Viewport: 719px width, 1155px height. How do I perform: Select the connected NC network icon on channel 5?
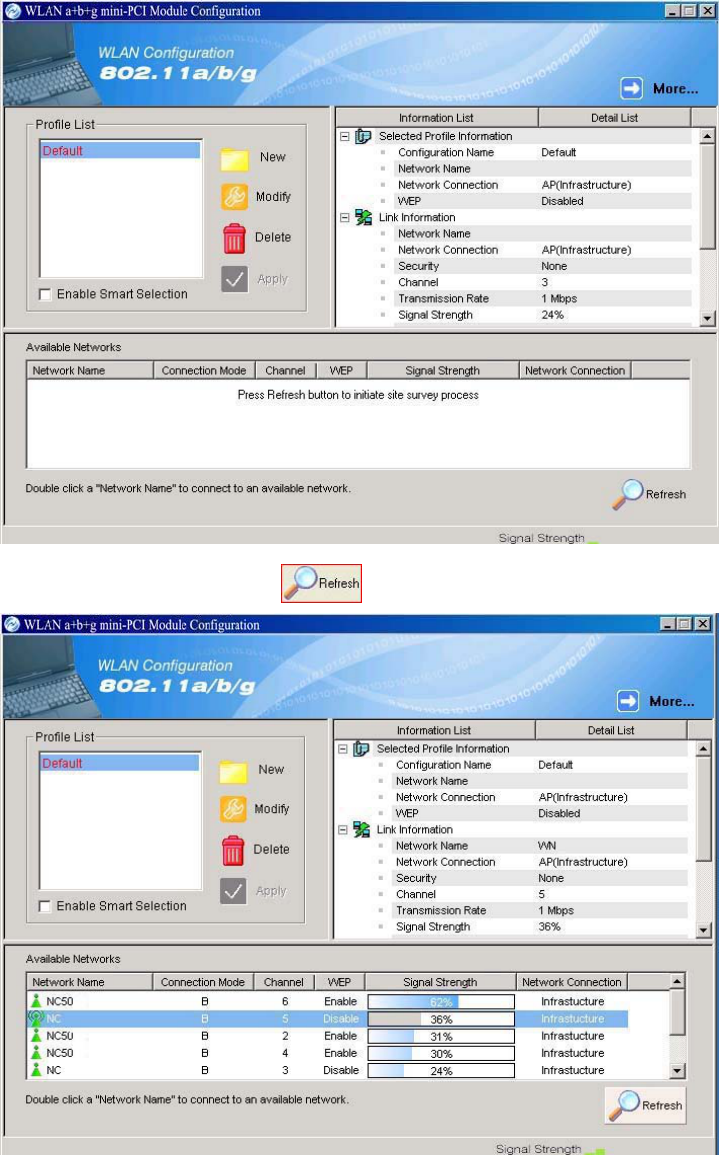tap(35, 1019)
